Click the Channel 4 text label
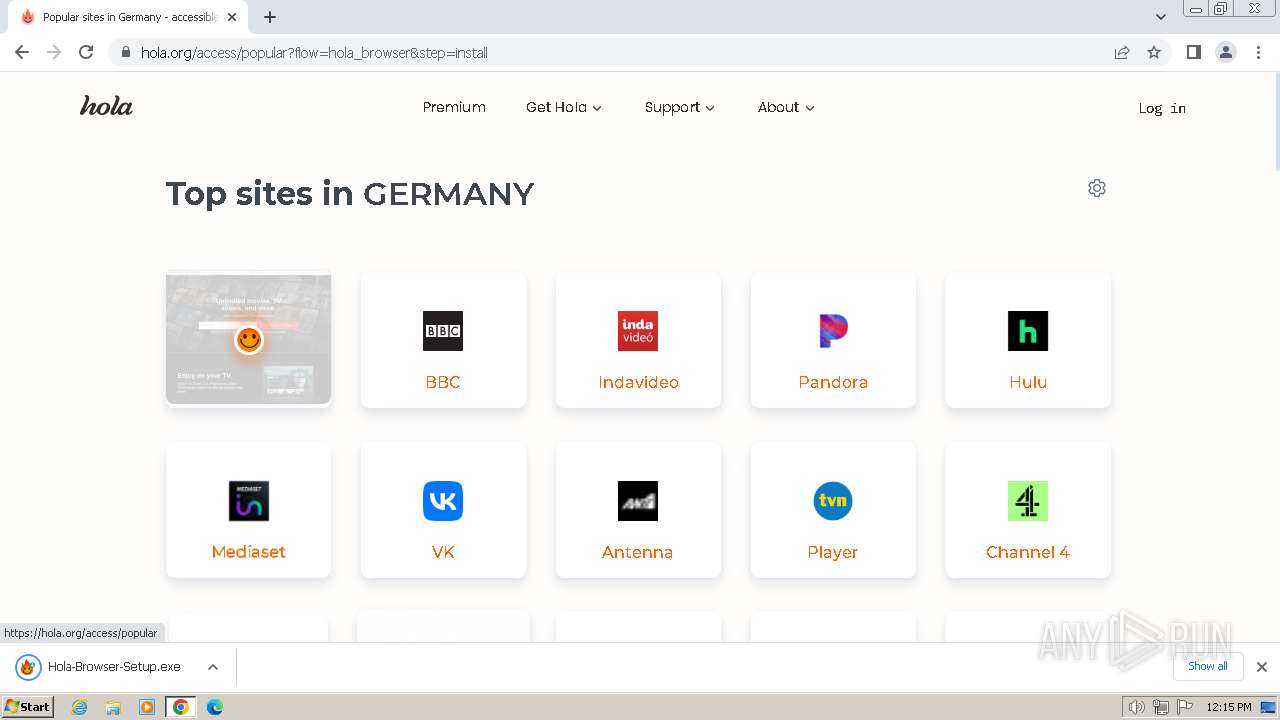The width and height of the screenshot is (1280, 720). (1028, 552)
